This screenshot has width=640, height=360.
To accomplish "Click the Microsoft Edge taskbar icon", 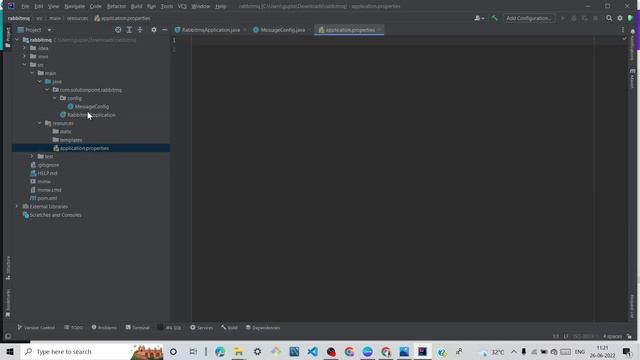I will coord(220,351).
